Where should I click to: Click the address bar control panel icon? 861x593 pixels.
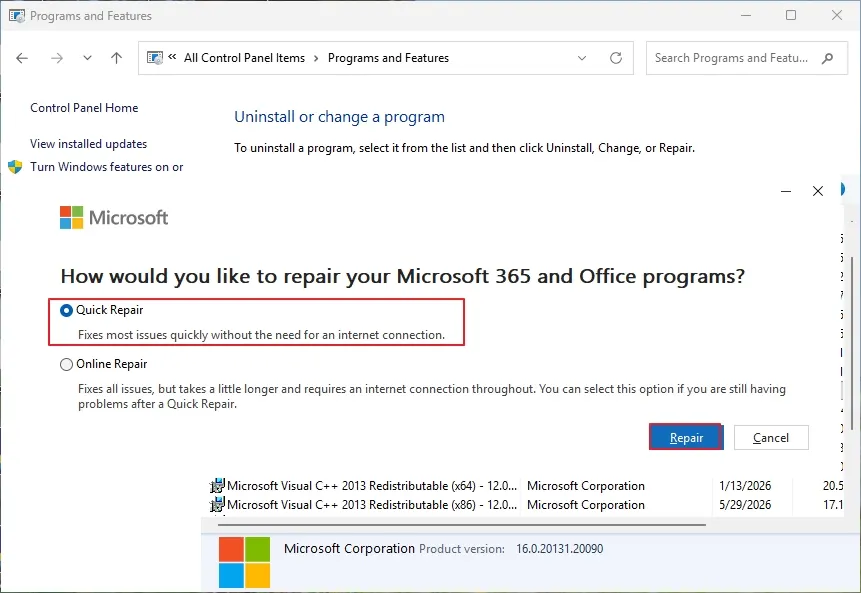pyautogui.click(x=155, y=58)
